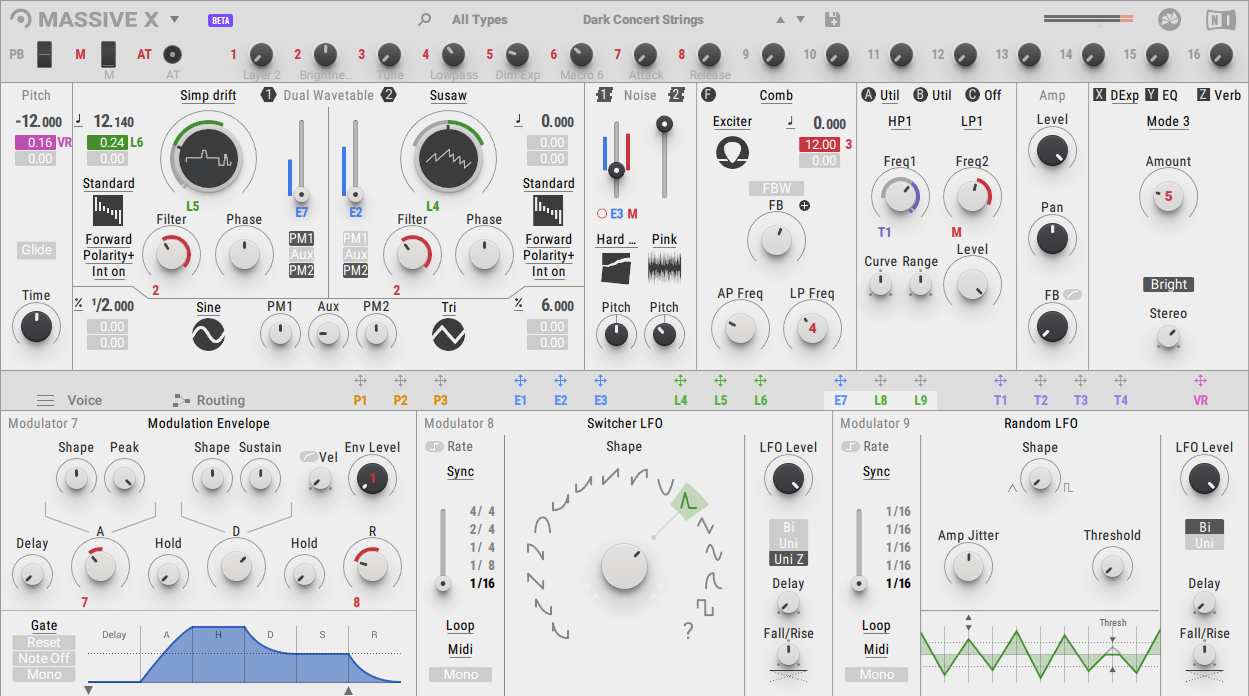Open the Routing tab
The width and height of the screenshot is (1249, 696).
(220, 400)
